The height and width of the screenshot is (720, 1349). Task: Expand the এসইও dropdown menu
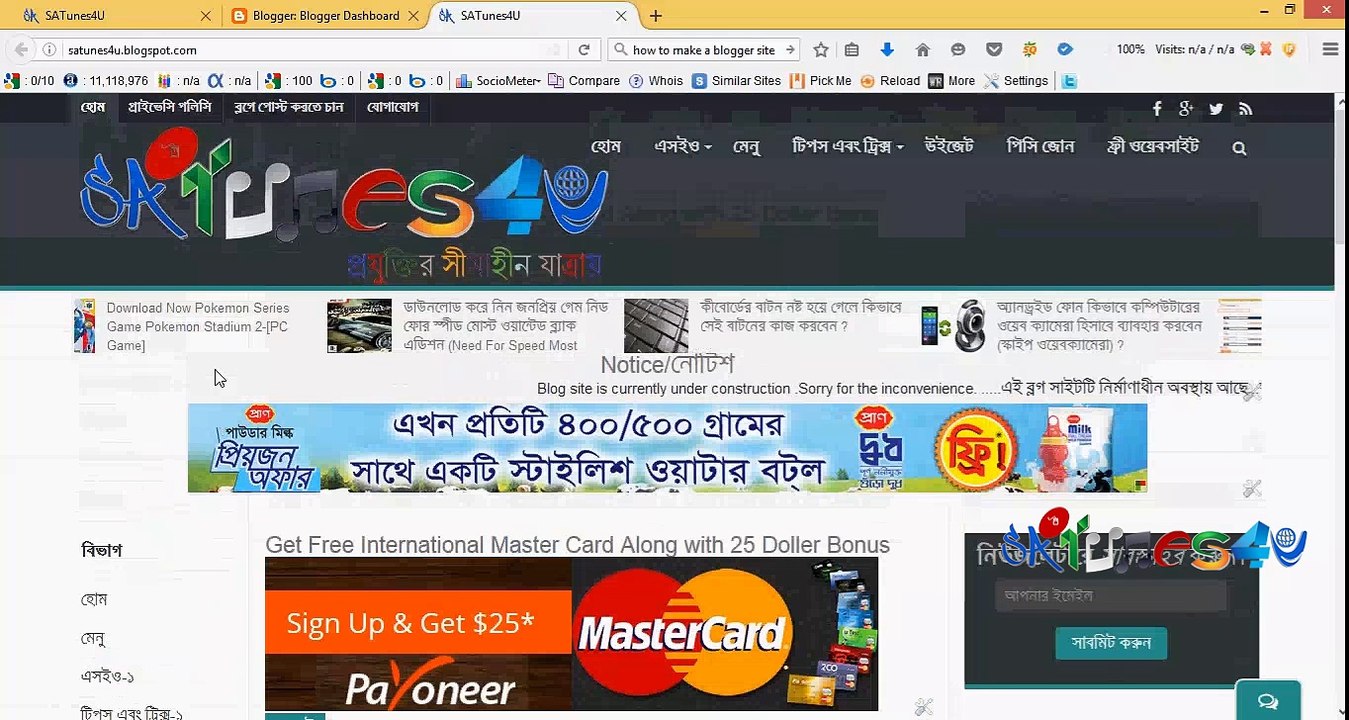[x=683, y=146]
